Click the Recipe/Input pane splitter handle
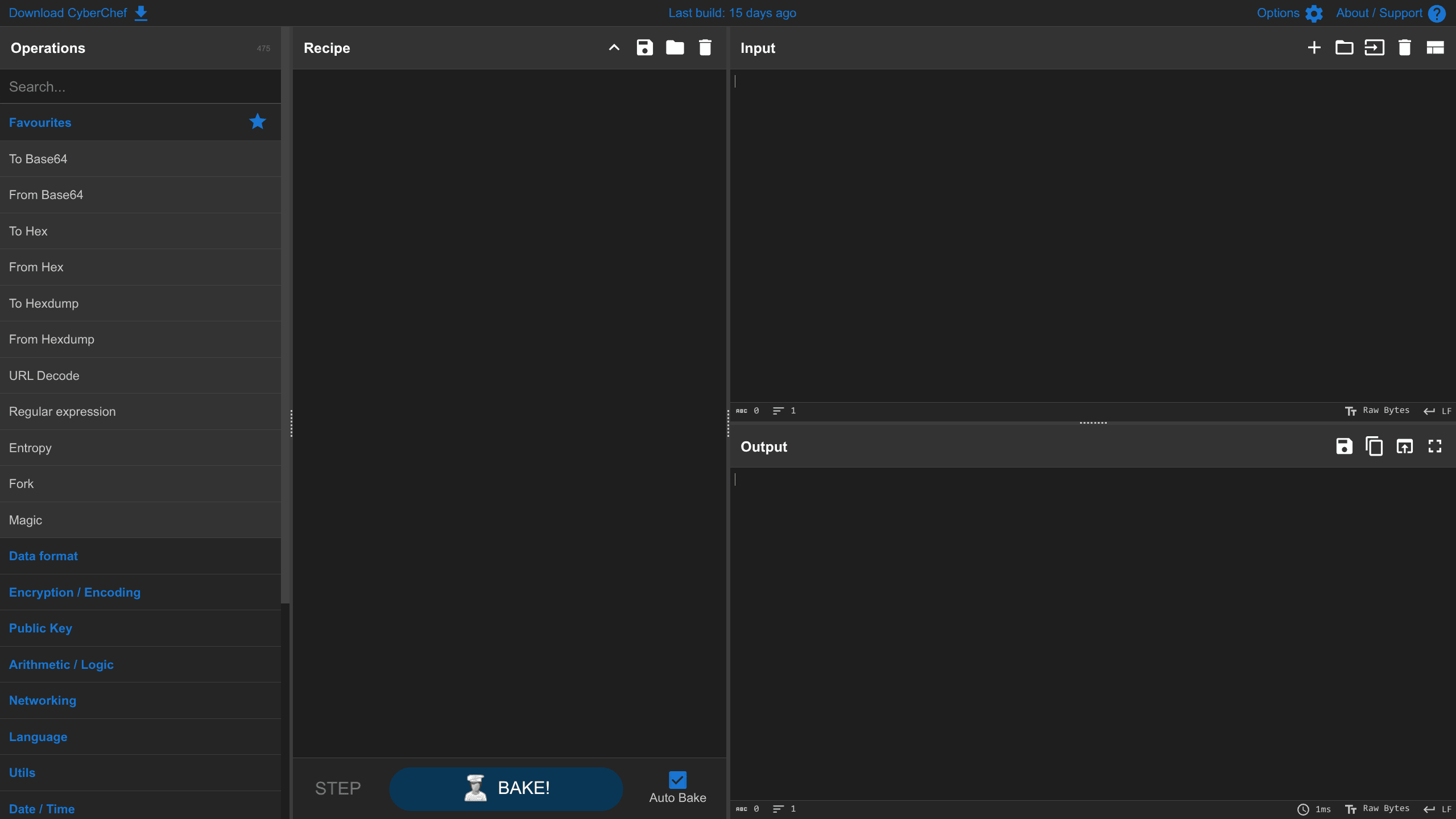Viewport: 1456px width, 819px height. tap(728, 423)
